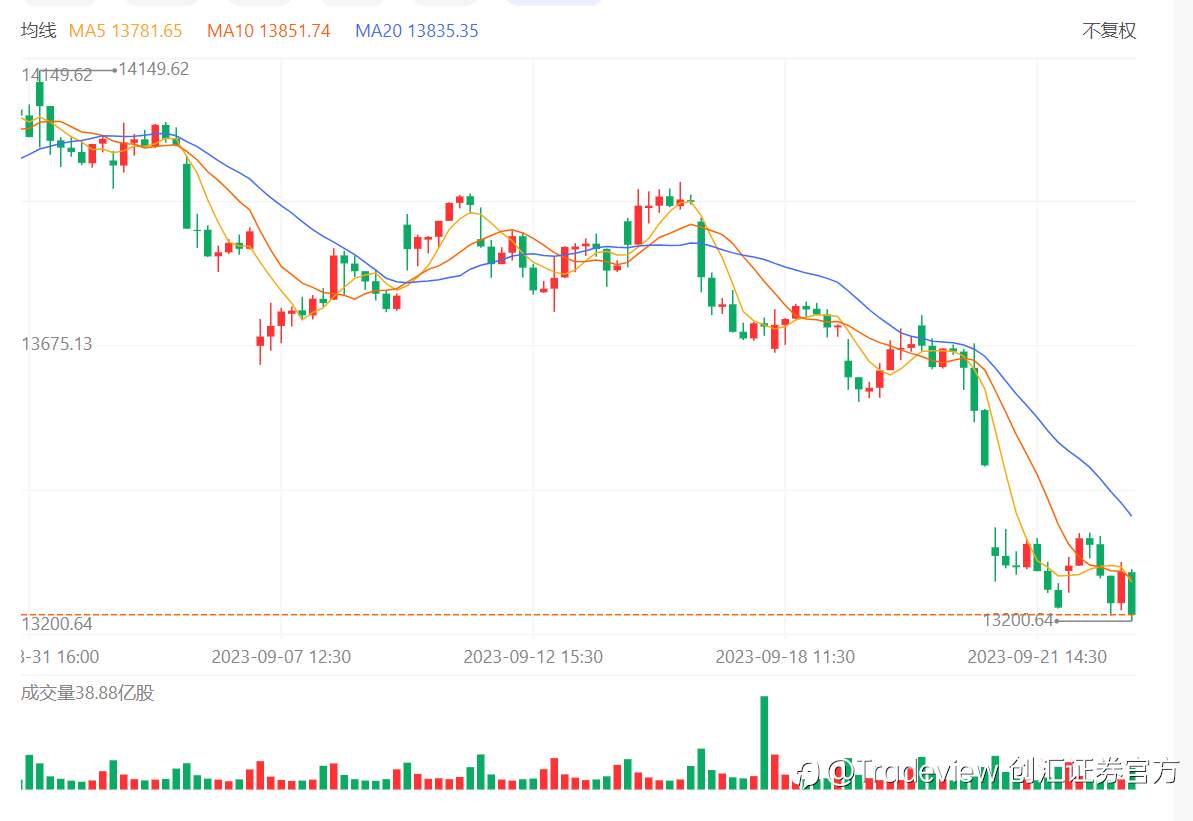Select the MA10 13851.74 indicator label
The height and width of the screenshot is (821, 1193).
(x=269, y=31)
